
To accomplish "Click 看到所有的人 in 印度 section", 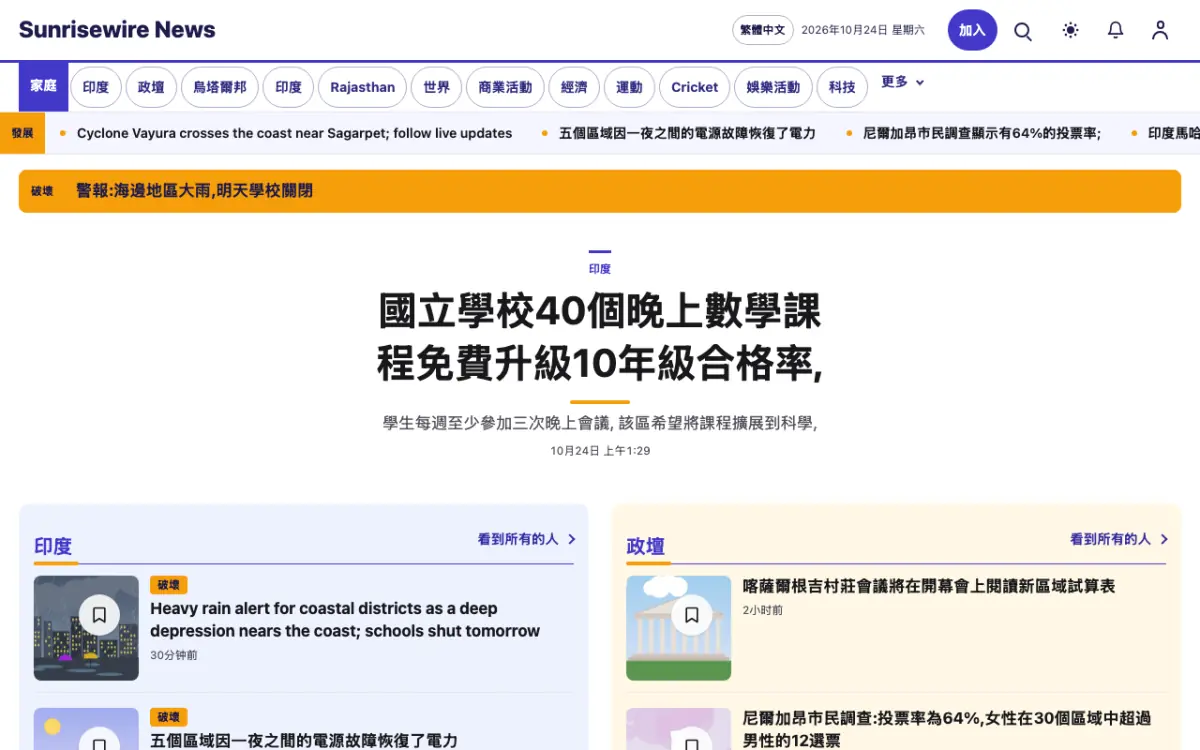I will click(518, 539).
